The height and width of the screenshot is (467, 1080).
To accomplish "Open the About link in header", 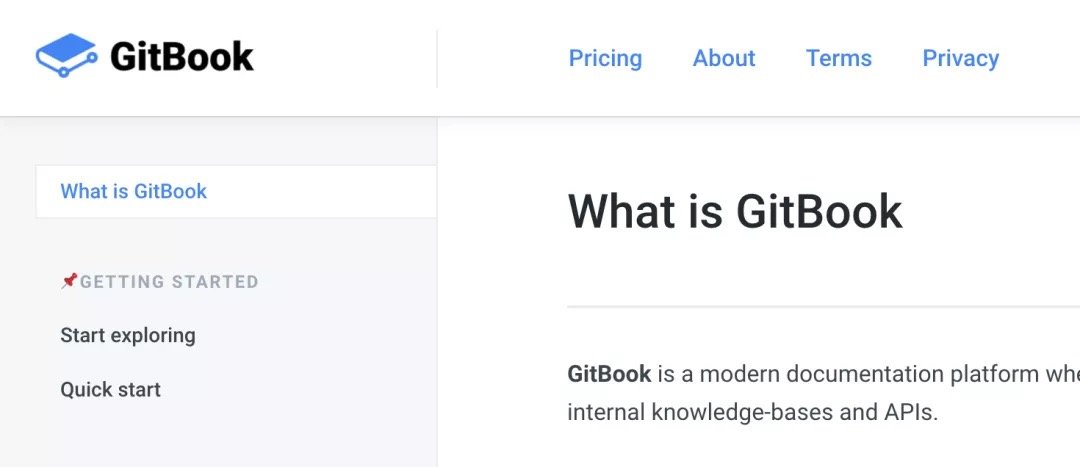I will pyautogui.click(x=724, y=59).
